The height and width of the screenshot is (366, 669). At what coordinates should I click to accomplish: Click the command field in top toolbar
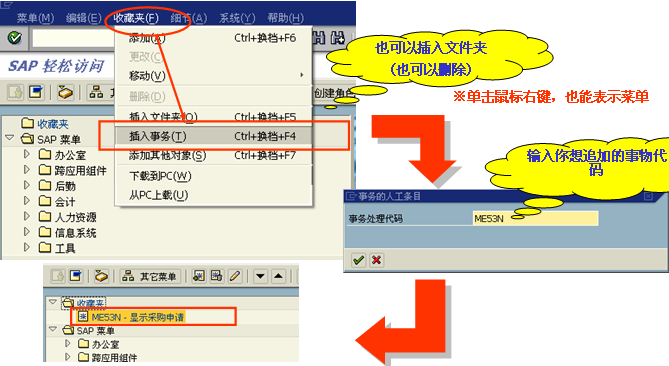click(73, 38)
